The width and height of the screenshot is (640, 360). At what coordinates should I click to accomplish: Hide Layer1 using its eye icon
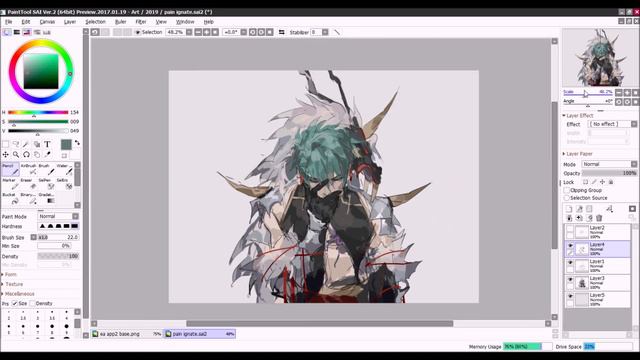tap(570, 263)
